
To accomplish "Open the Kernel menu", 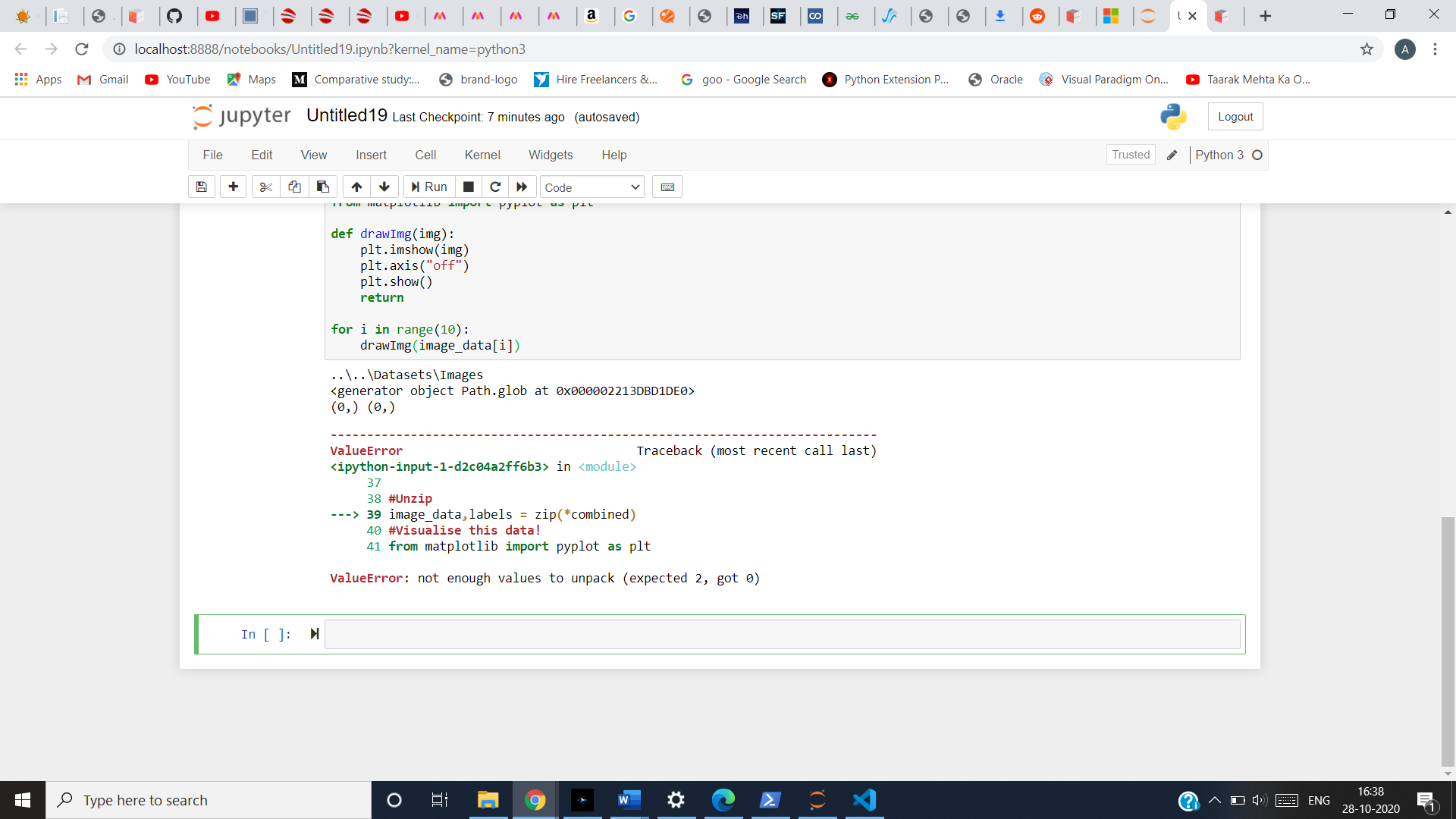I will [482, 155].
